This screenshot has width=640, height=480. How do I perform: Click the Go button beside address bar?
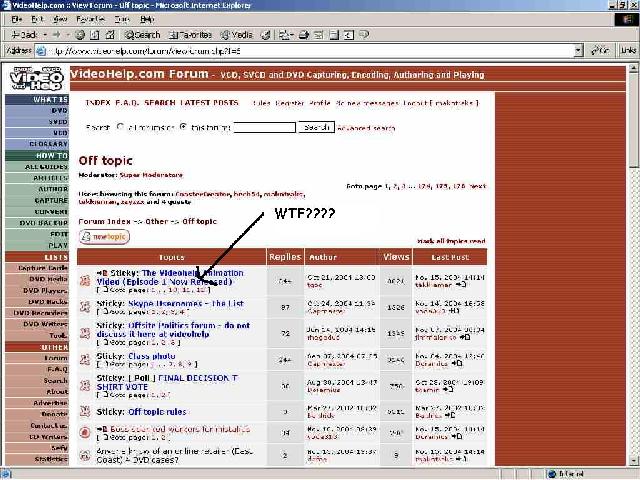coord(601,51)
